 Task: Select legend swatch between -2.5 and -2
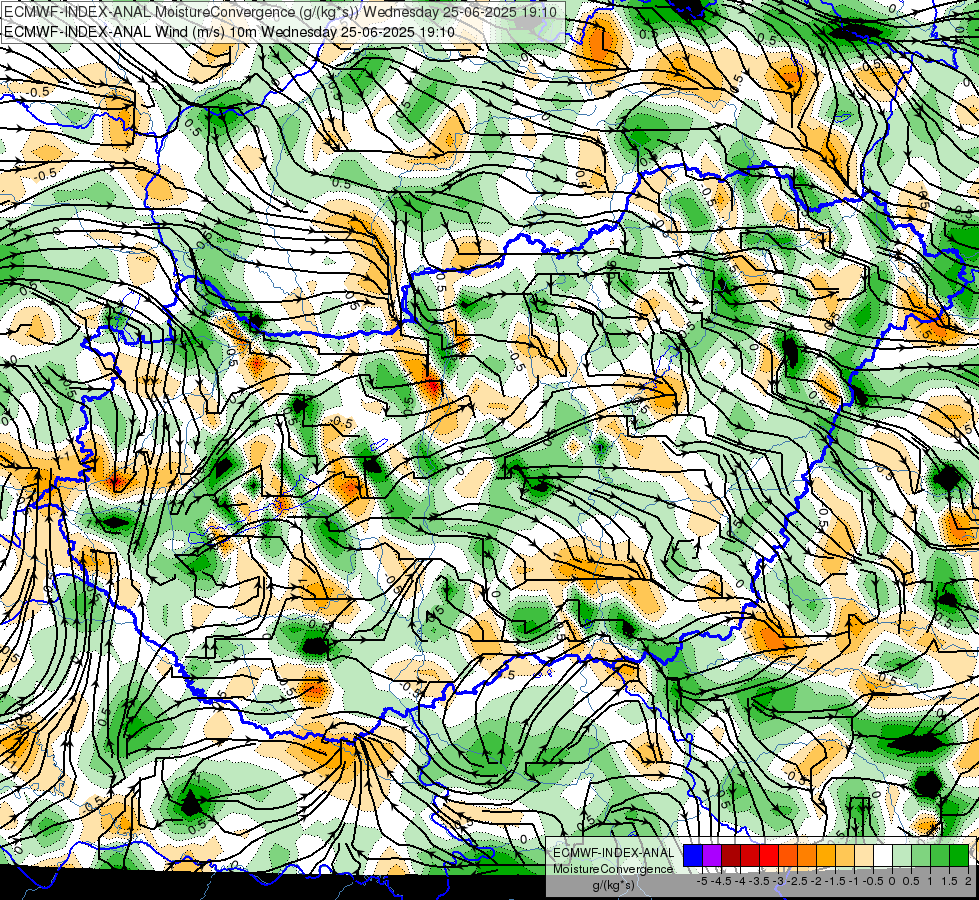pos(807,856)
